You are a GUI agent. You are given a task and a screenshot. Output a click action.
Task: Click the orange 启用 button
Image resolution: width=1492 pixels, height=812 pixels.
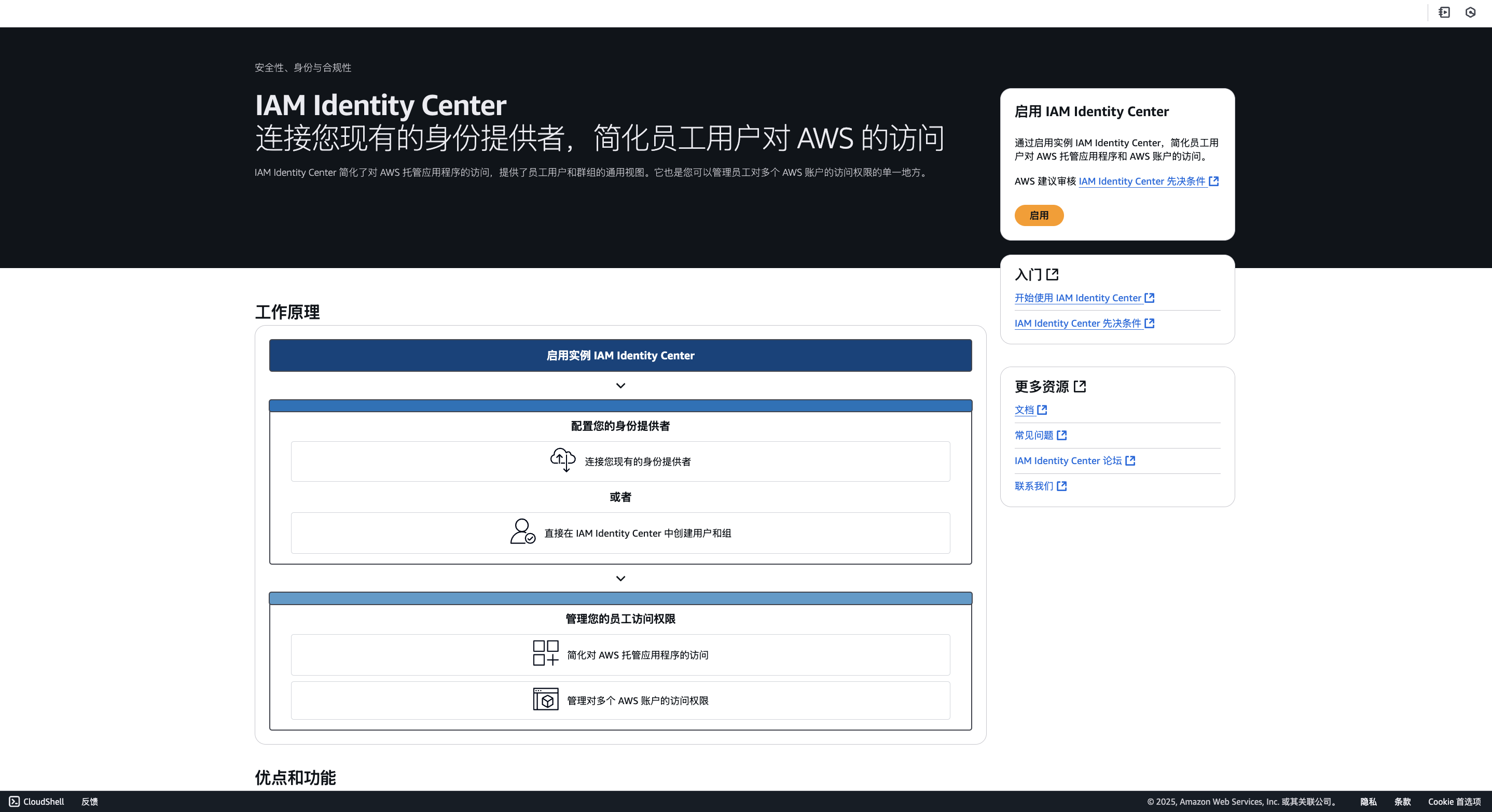1039,215
